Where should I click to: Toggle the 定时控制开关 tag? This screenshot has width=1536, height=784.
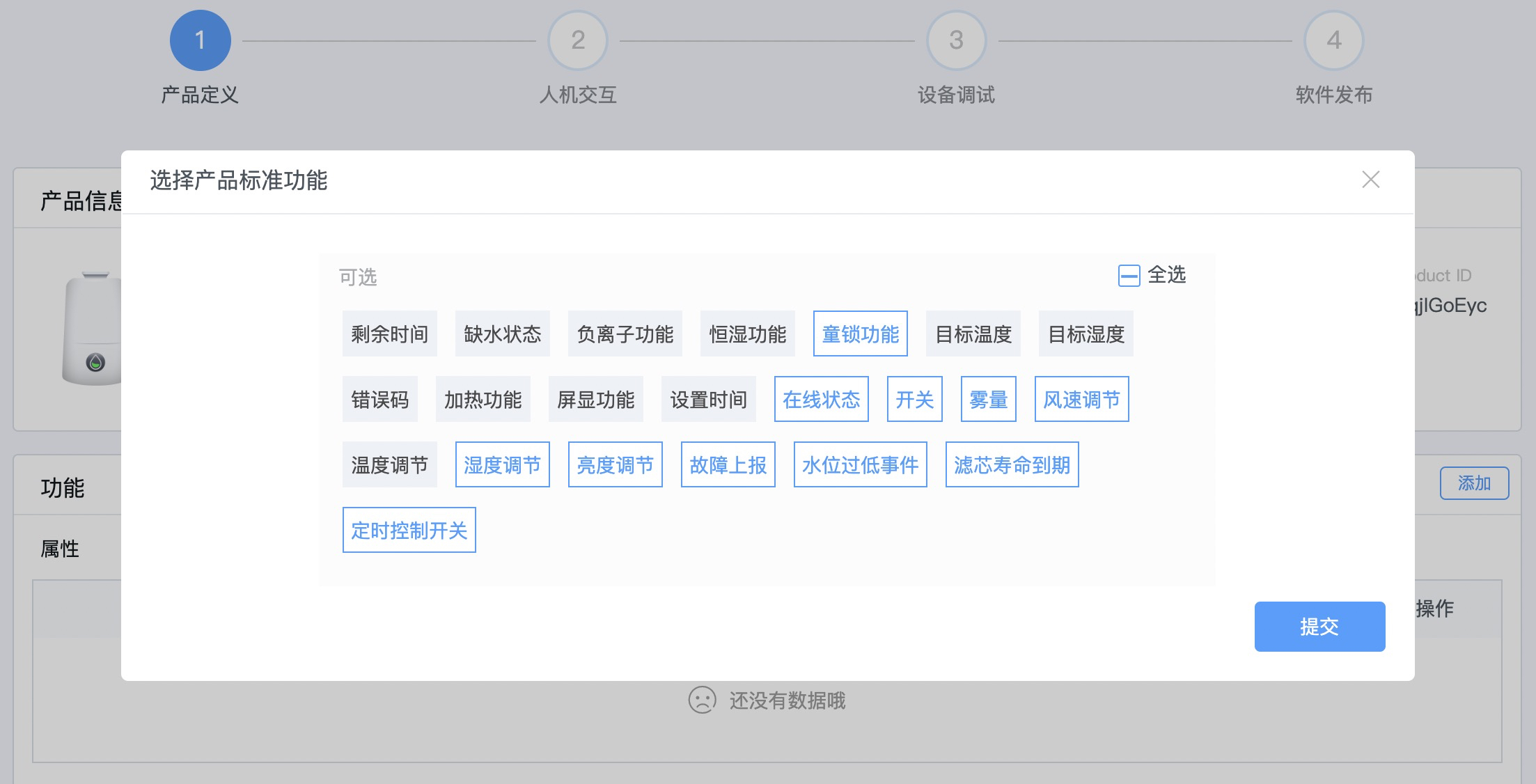pyautogui.click(x=409, y=531)
